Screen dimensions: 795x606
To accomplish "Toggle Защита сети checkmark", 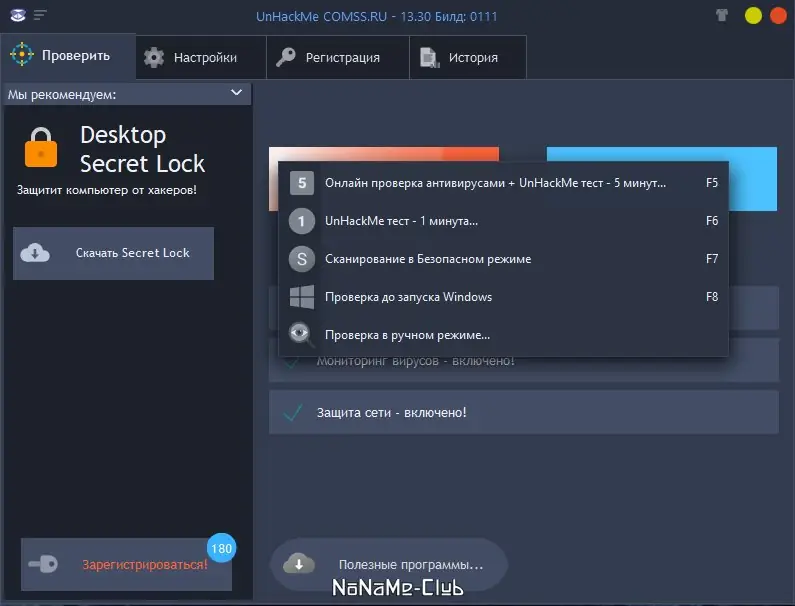I will pos(293,412).
